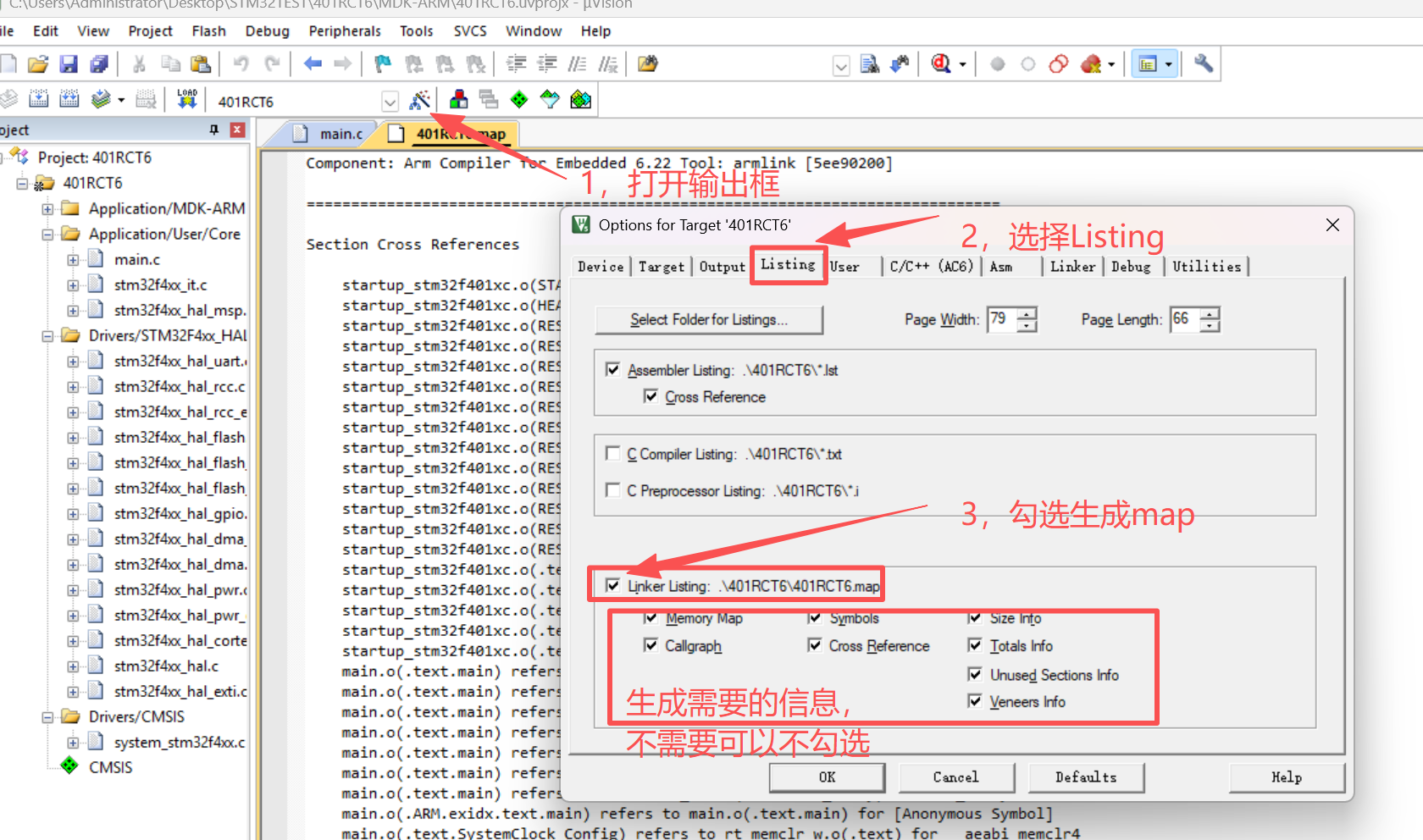Click the Incremental Find binoculars icon
The width and height of the screenshot is (1423, 840).
tap(900, 64)
